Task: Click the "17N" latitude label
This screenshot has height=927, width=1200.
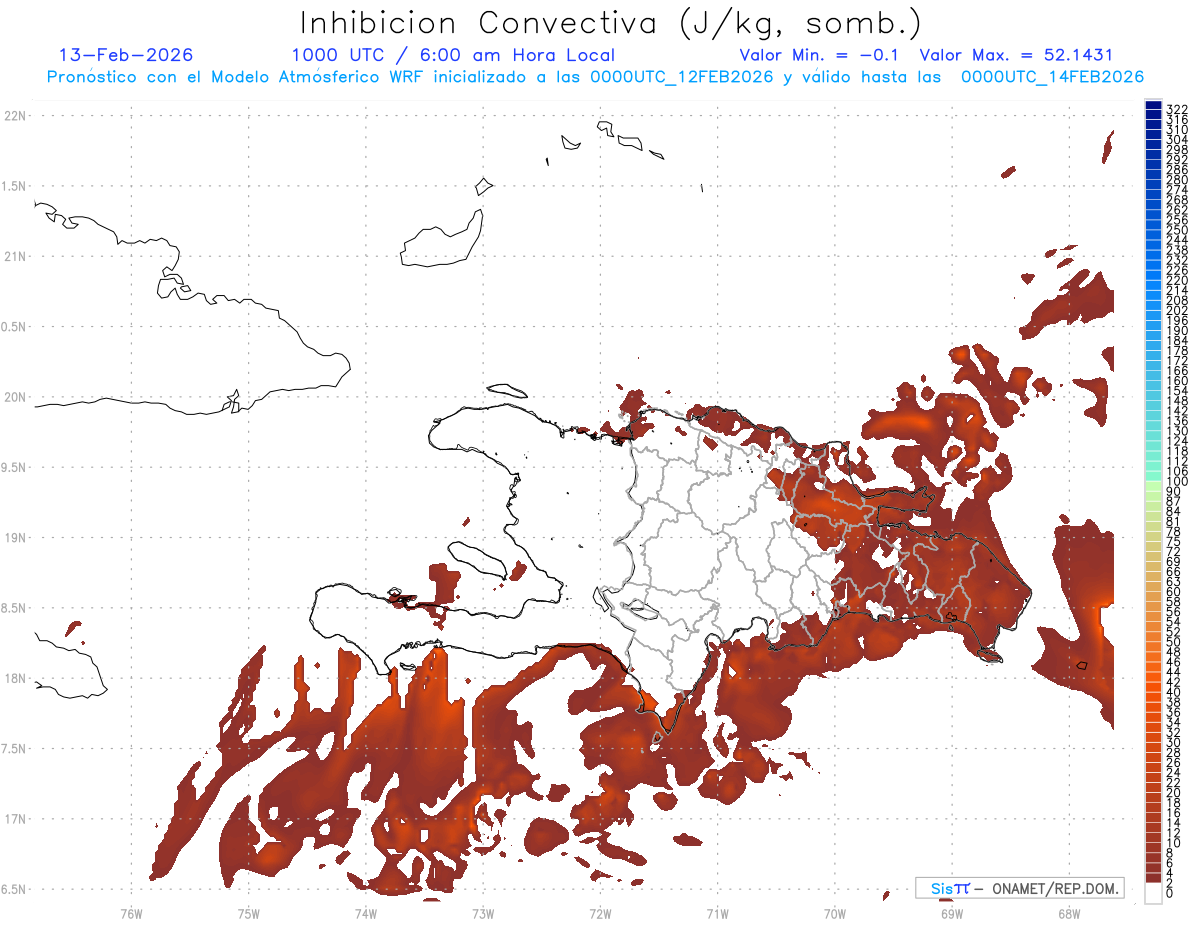Action: 17,819
